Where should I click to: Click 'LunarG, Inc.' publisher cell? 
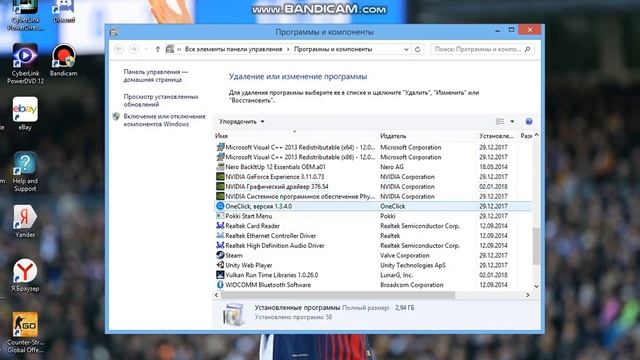coord(396,275)
